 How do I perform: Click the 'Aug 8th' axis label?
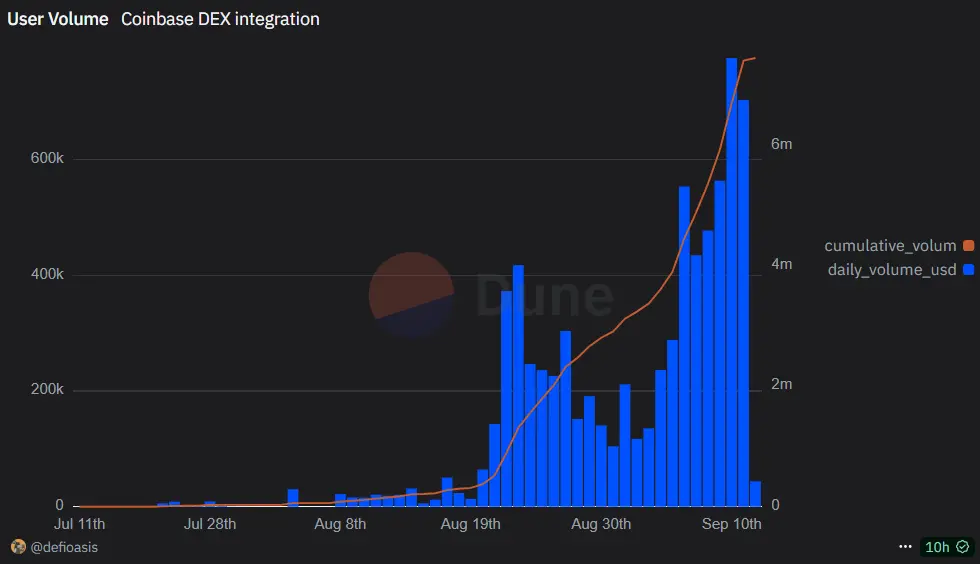340,524
